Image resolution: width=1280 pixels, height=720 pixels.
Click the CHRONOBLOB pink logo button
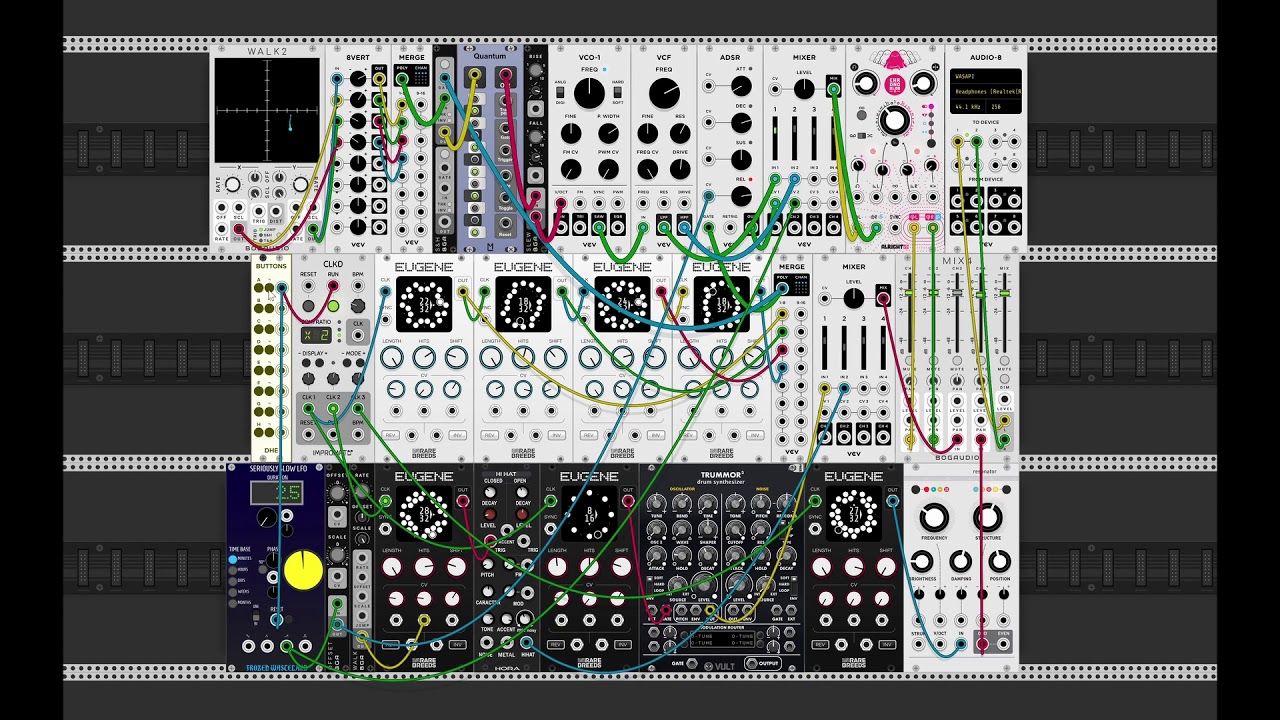click(895, 83)
